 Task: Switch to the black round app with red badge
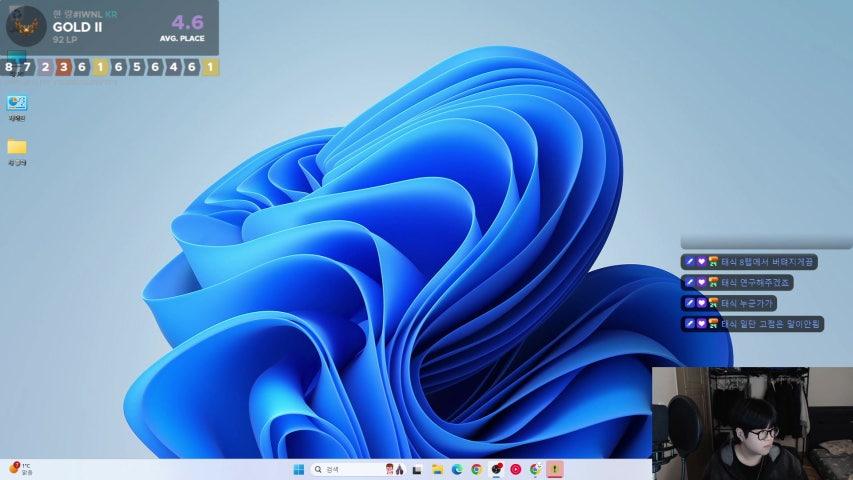[x=496, y=469]
